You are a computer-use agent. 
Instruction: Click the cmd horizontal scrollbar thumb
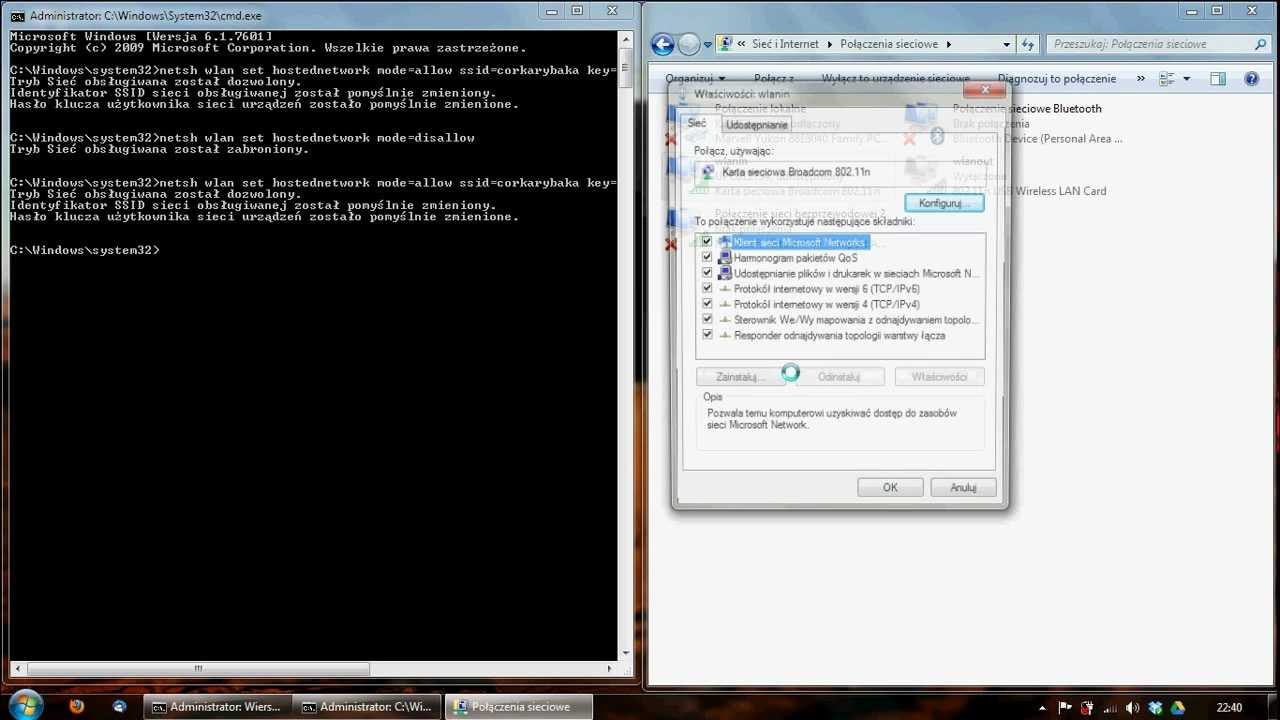click(x=197, y=669)
